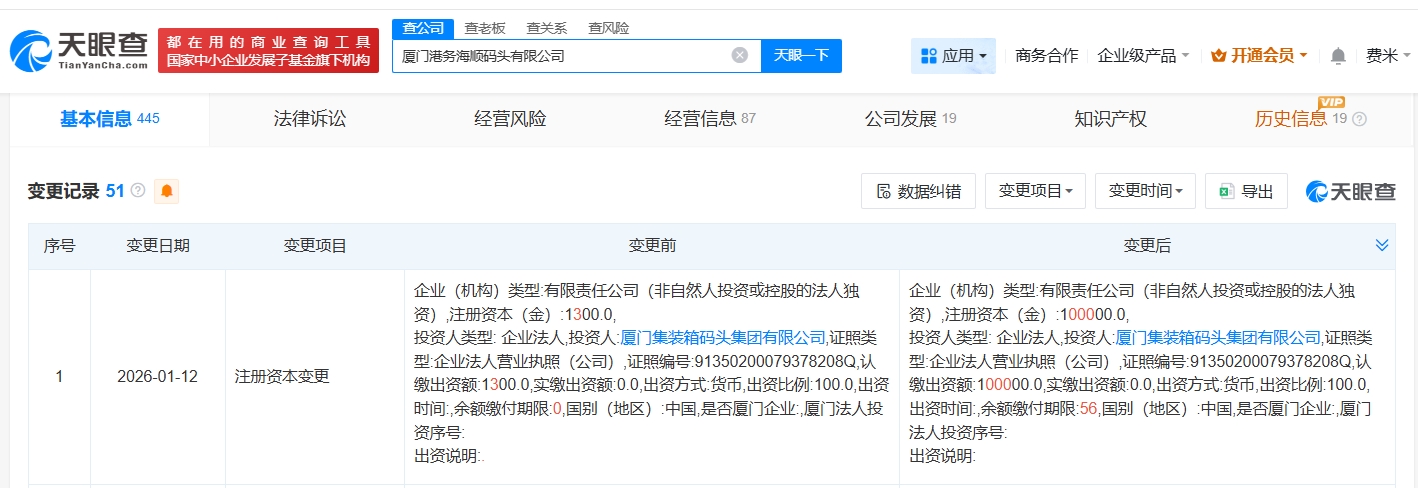This screenshot has width=1418, height=488.
Task: Open the 经营风险 tab
Action: click(510, 119)
